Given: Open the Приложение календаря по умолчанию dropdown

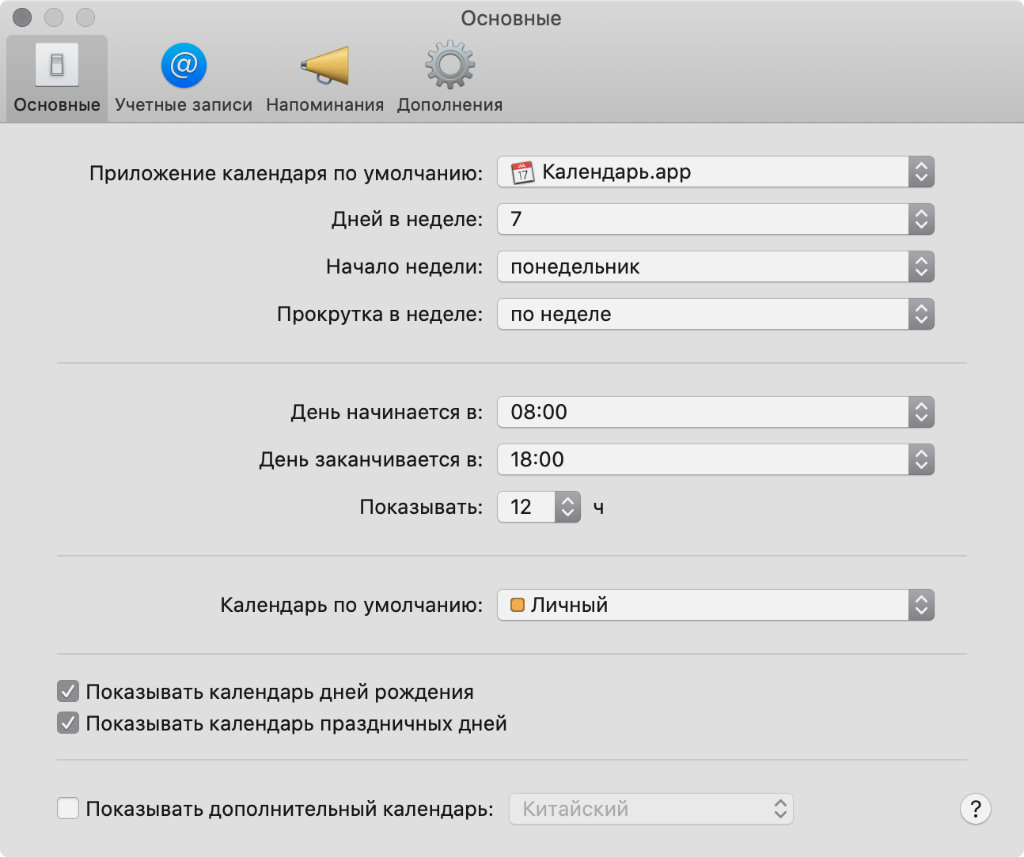Looking at the screenshot, I should [x=716, y=172].
